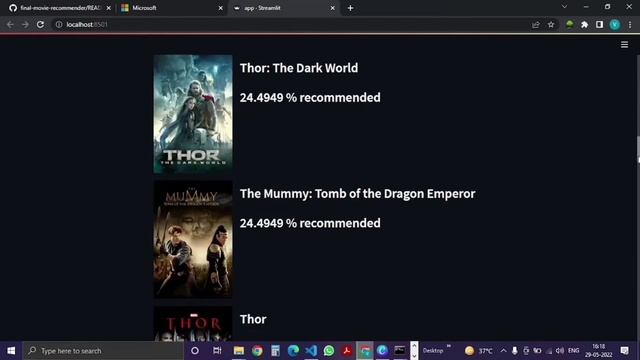The width and height of the screenshot is (640, 360).
Task: Open the Chrome profile avatar
Action: click(x=615, y=24)
